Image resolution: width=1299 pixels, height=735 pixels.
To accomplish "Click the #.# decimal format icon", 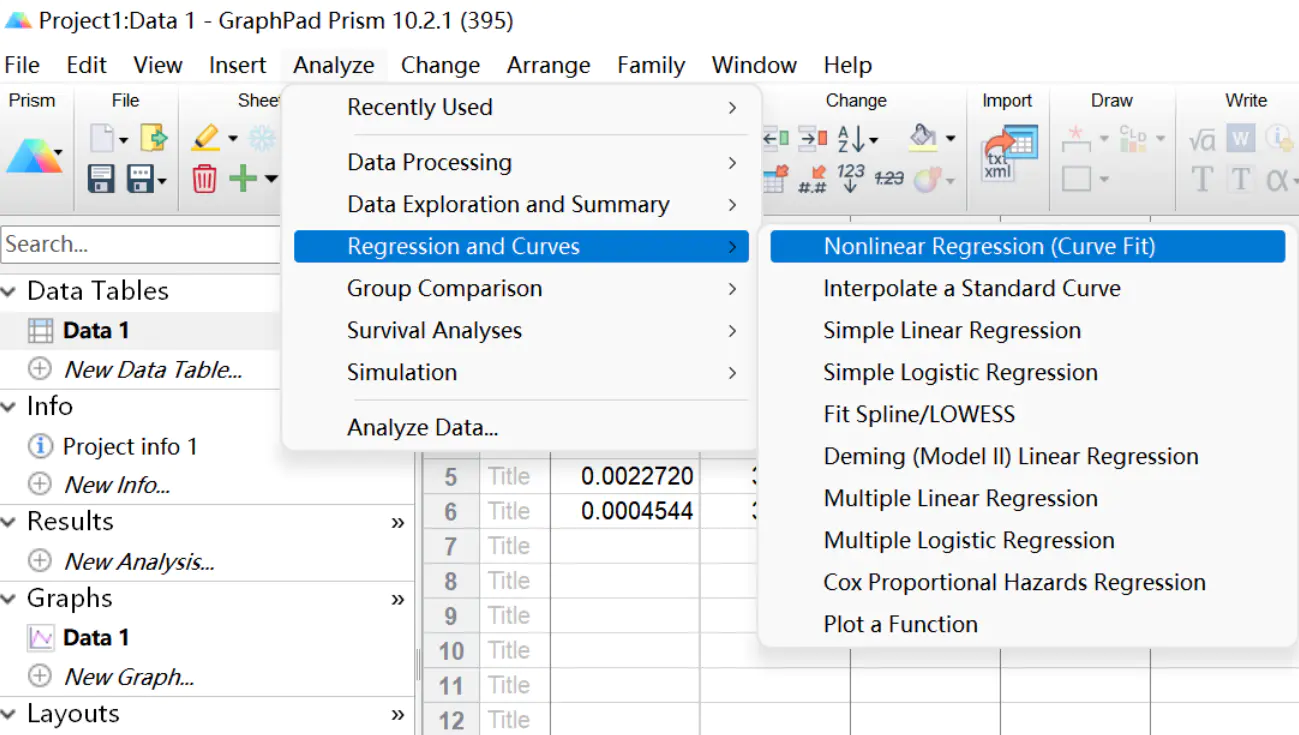I will click(813, 179).
